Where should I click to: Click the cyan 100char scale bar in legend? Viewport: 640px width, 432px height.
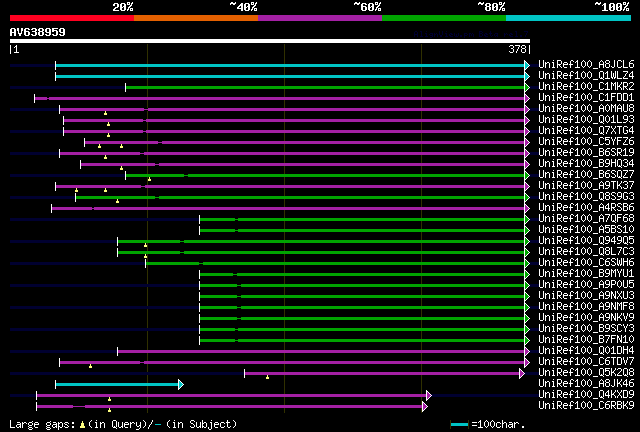pos(459,425)
